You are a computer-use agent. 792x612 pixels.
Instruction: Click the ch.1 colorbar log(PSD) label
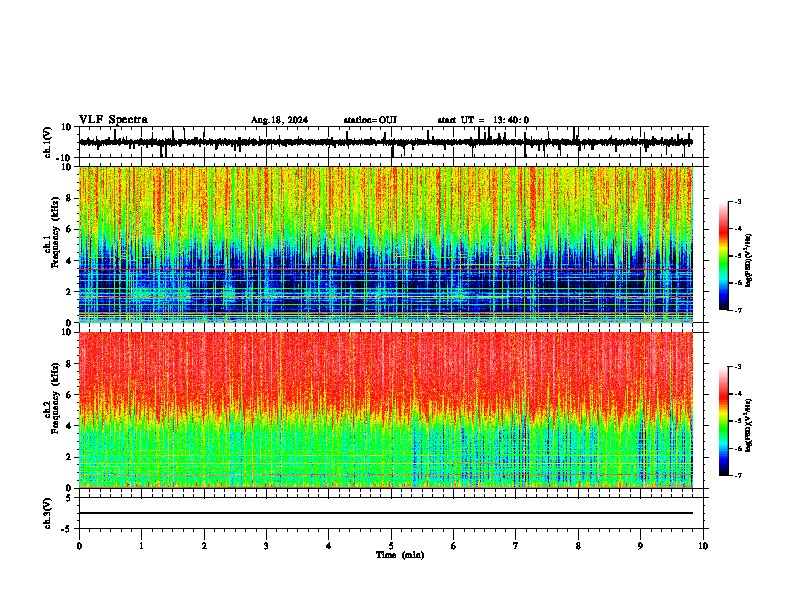[749, 260]
